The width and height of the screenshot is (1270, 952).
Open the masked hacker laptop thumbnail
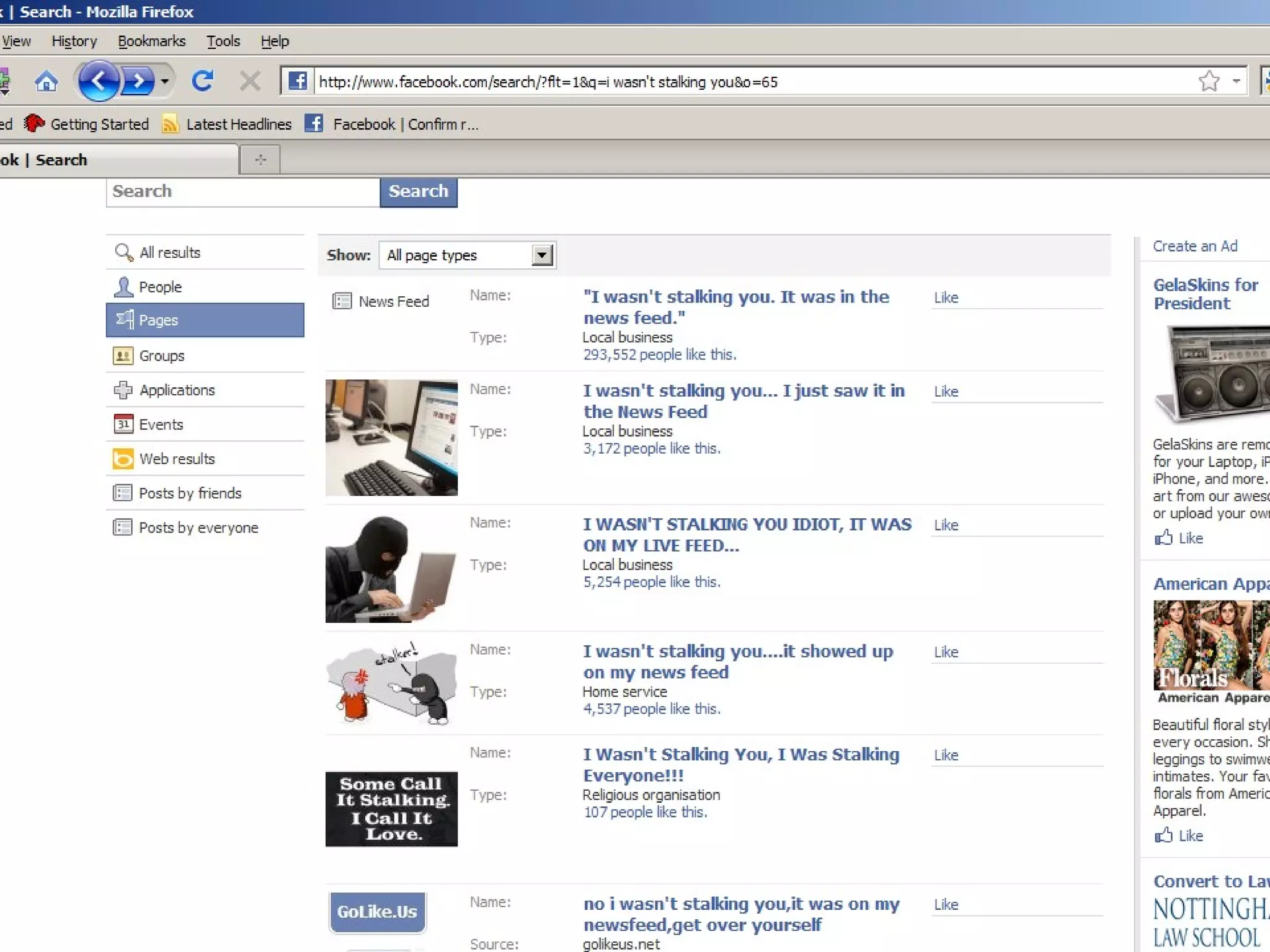(x=391, y=568)
